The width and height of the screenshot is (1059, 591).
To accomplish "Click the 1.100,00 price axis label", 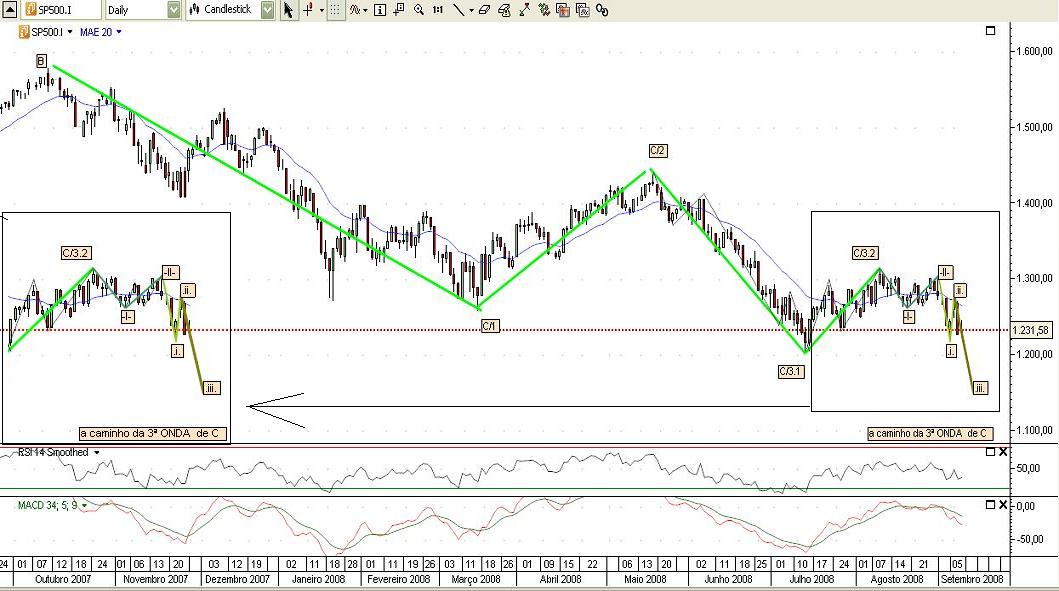I will (1033, 430).
